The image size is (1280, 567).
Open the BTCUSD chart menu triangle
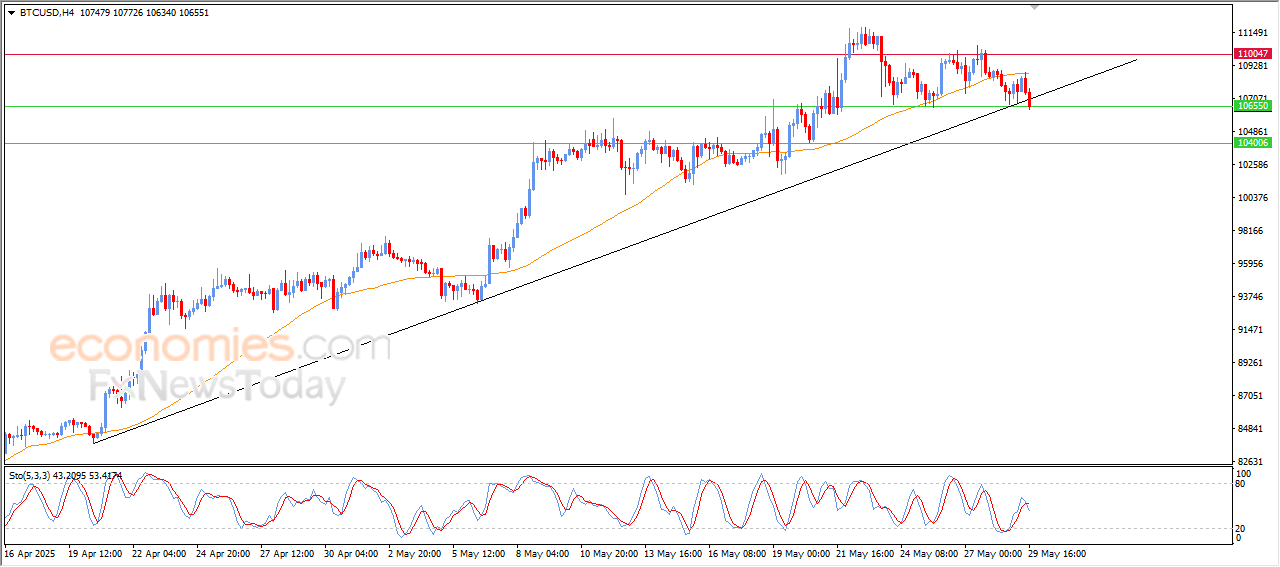(x=11, y=13)
